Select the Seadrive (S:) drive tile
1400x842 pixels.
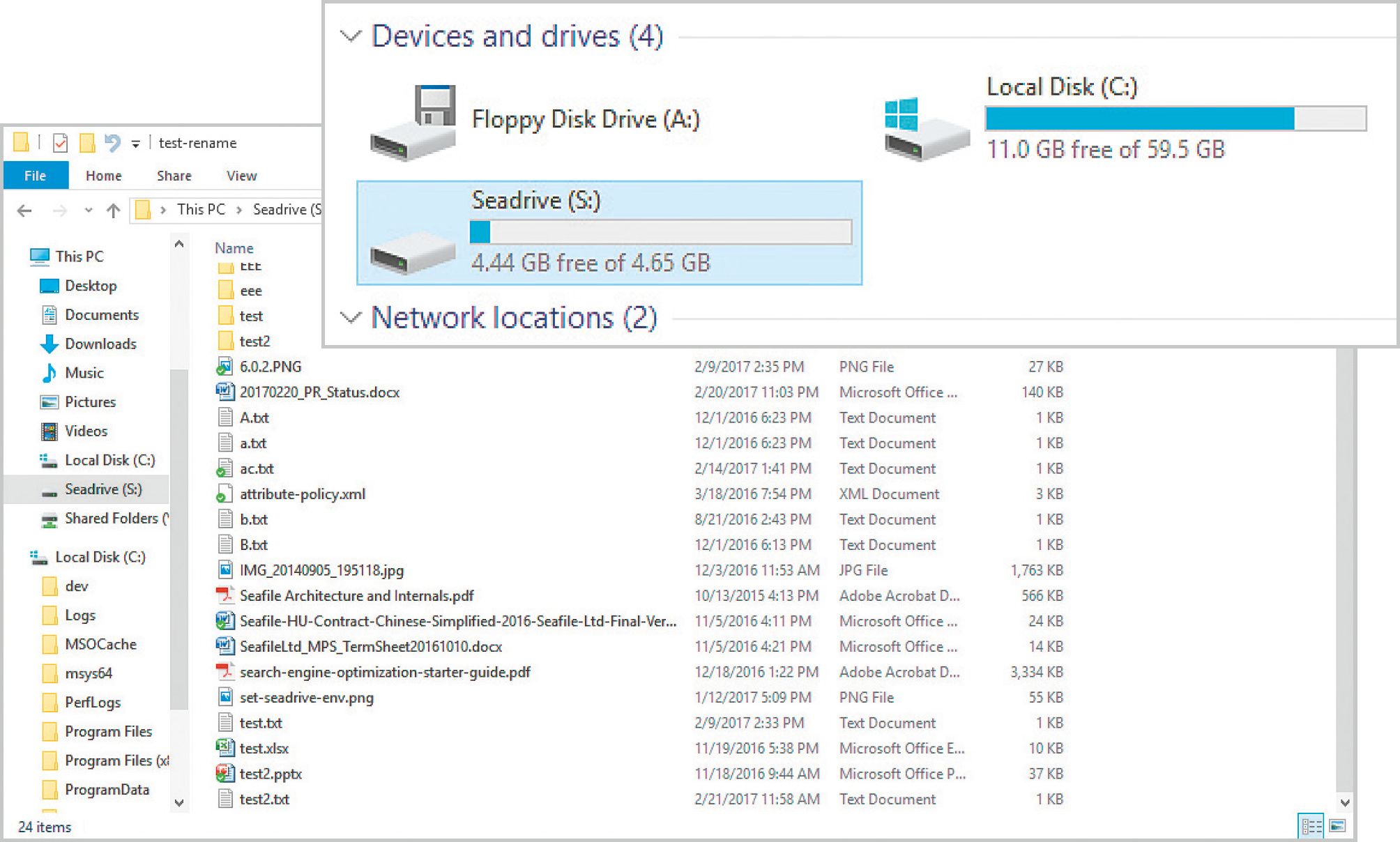coord(609,233)
